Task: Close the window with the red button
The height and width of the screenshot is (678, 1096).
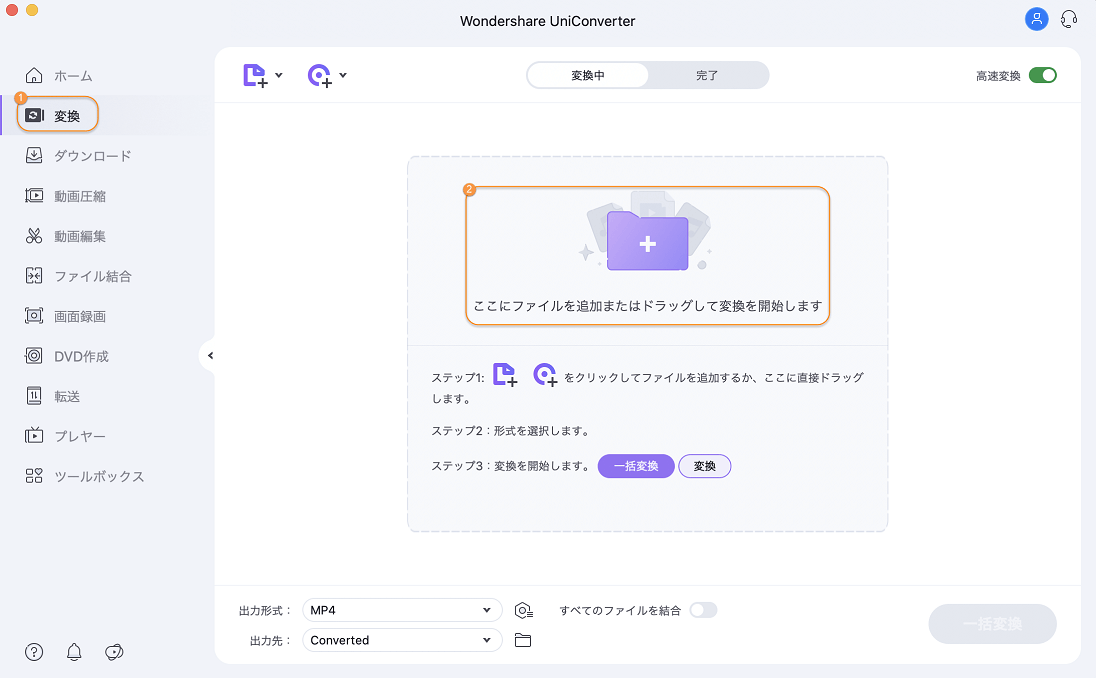Action: 11,10
